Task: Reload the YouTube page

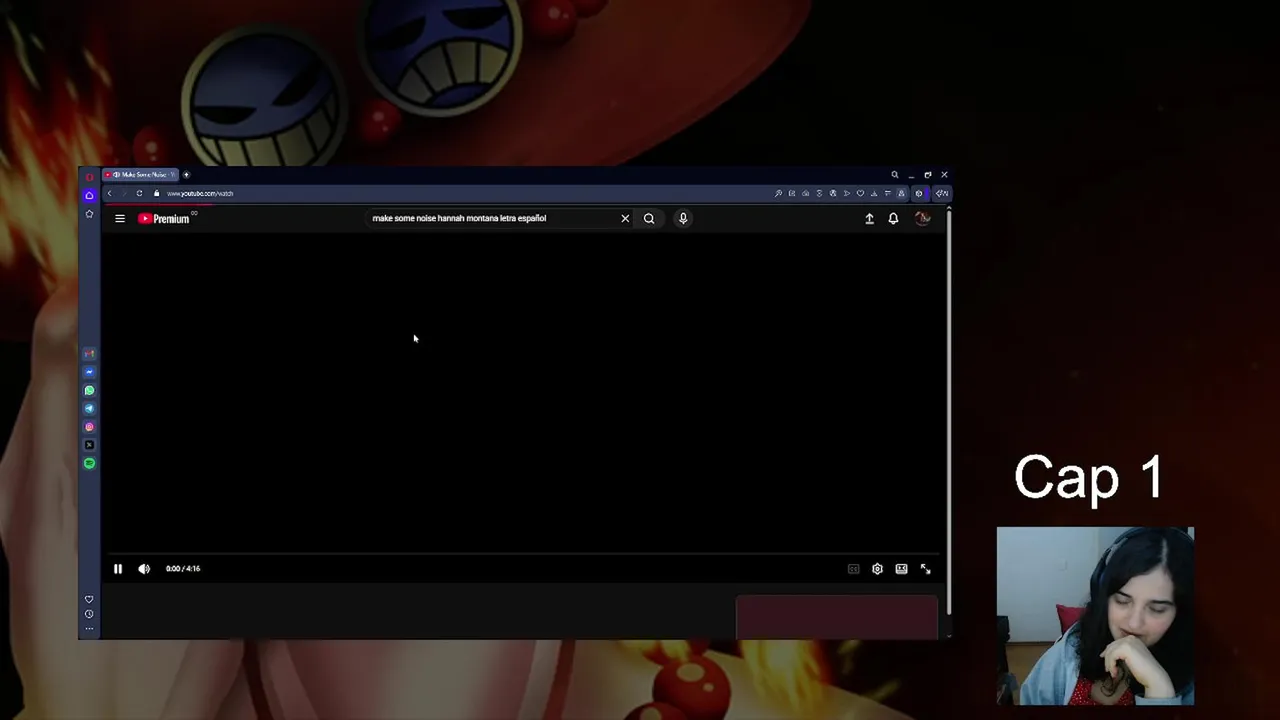Action: [x=139, y=194]
